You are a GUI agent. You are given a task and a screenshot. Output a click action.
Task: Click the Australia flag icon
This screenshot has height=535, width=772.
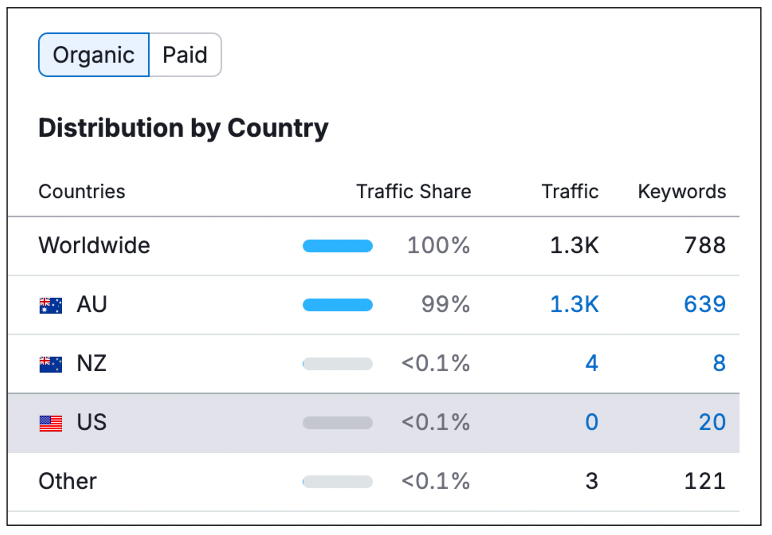click(51, 305)
